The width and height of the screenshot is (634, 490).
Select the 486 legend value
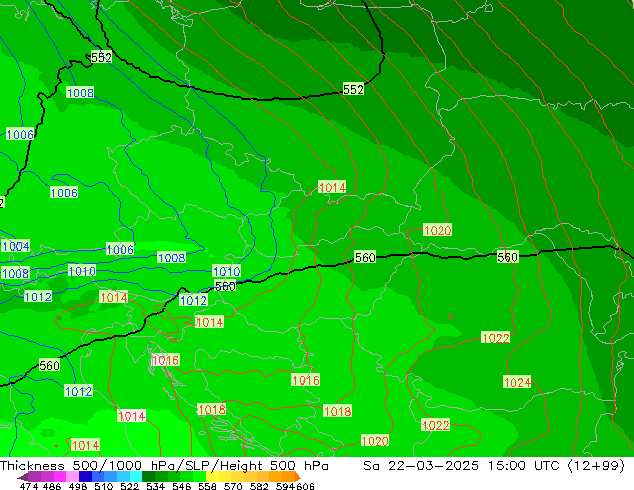click(x=52, y=486)
